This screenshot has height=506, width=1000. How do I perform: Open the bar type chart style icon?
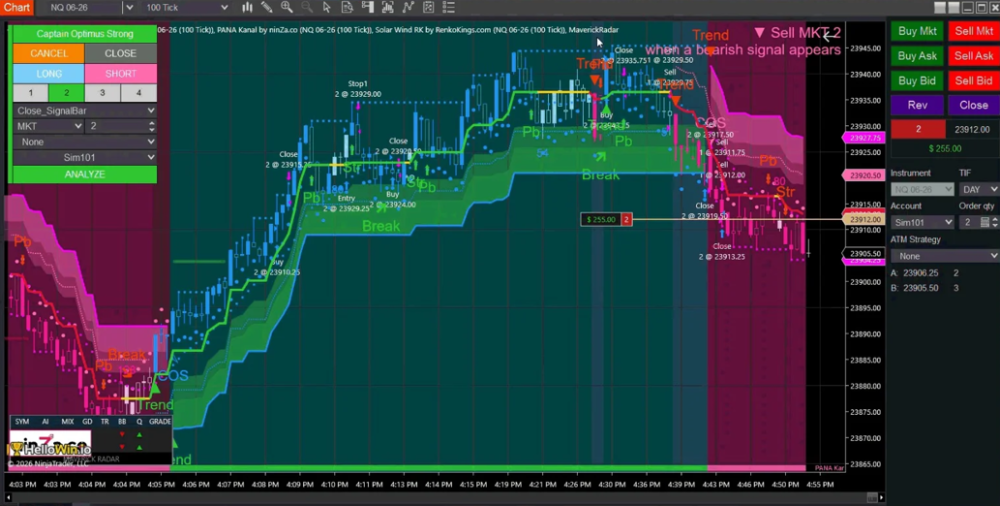246,8
